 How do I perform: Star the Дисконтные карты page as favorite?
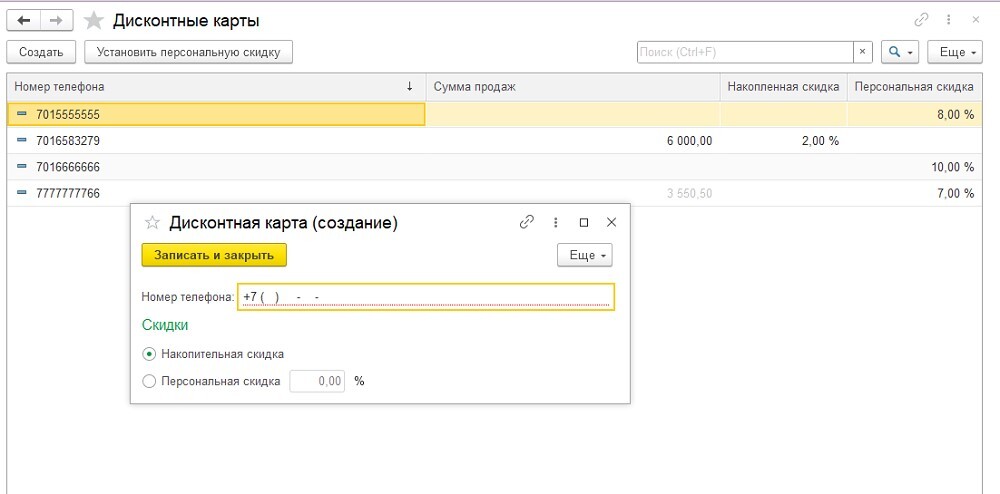click(x=93, y=21)
